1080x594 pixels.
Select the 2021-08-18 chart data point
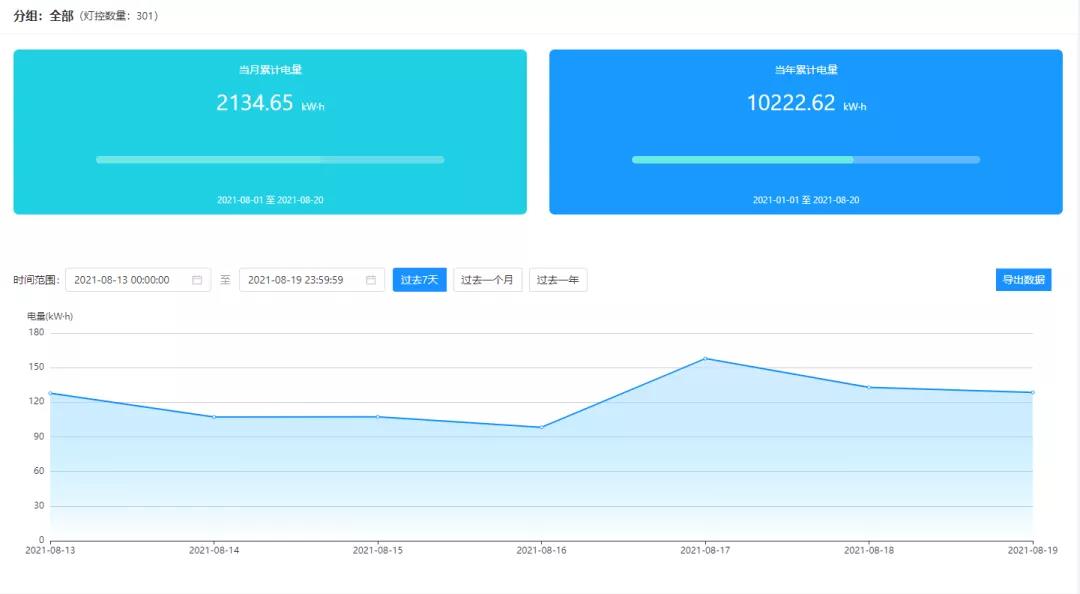tap(869, 387)
